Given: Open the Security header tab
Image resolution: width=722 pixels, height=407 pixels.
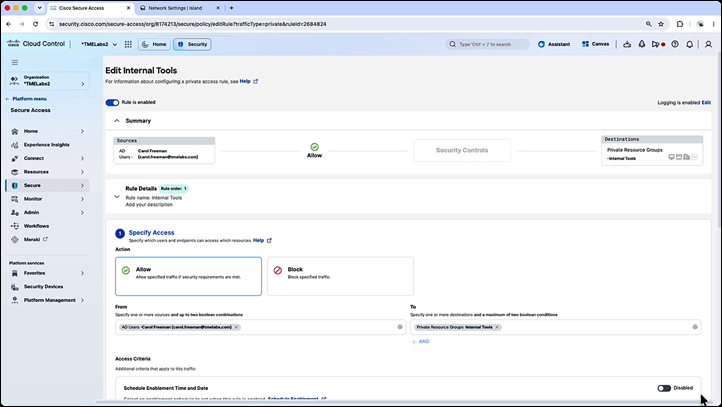Looking at the screenshot, I should coord(192,44).
